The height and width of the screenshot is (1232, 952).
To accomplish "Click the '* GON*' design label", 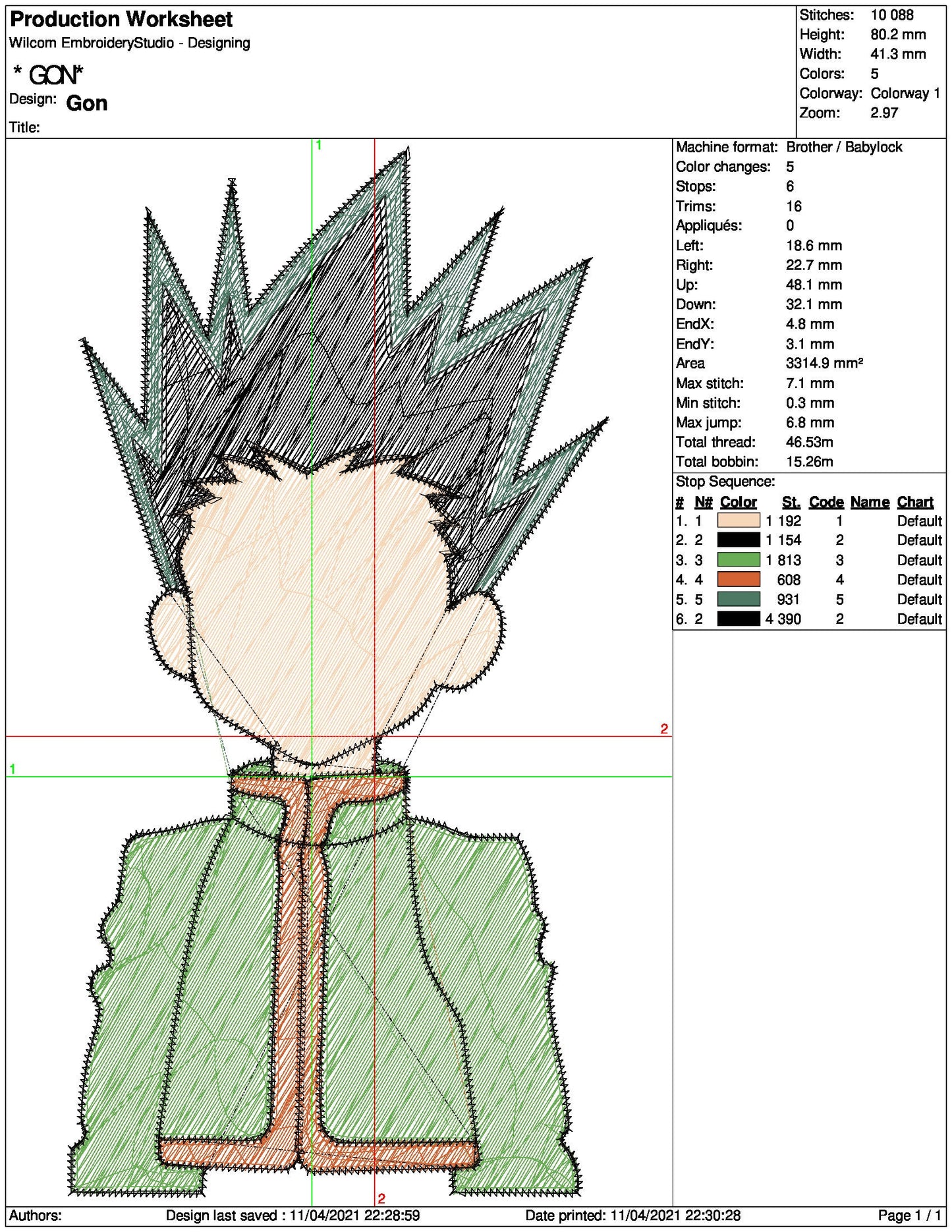I will pos(48,74).
